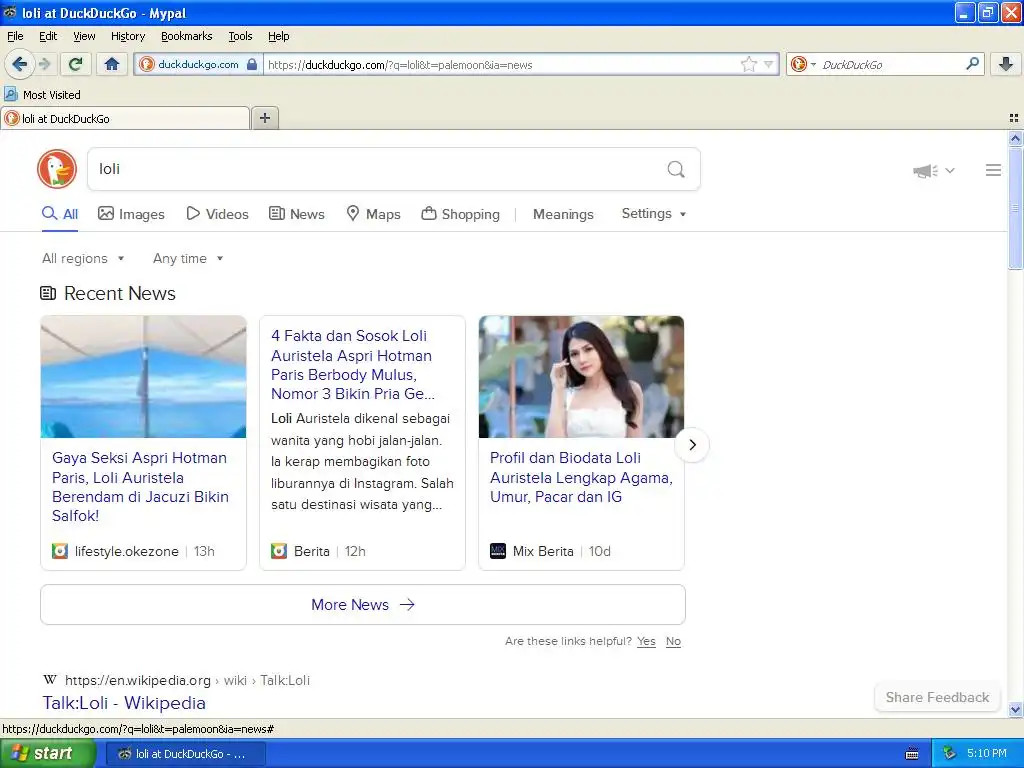Open the Most Visited bookmarks folder
The image size is (1024, 768).
pyautogui.click(x=43, y=95)
